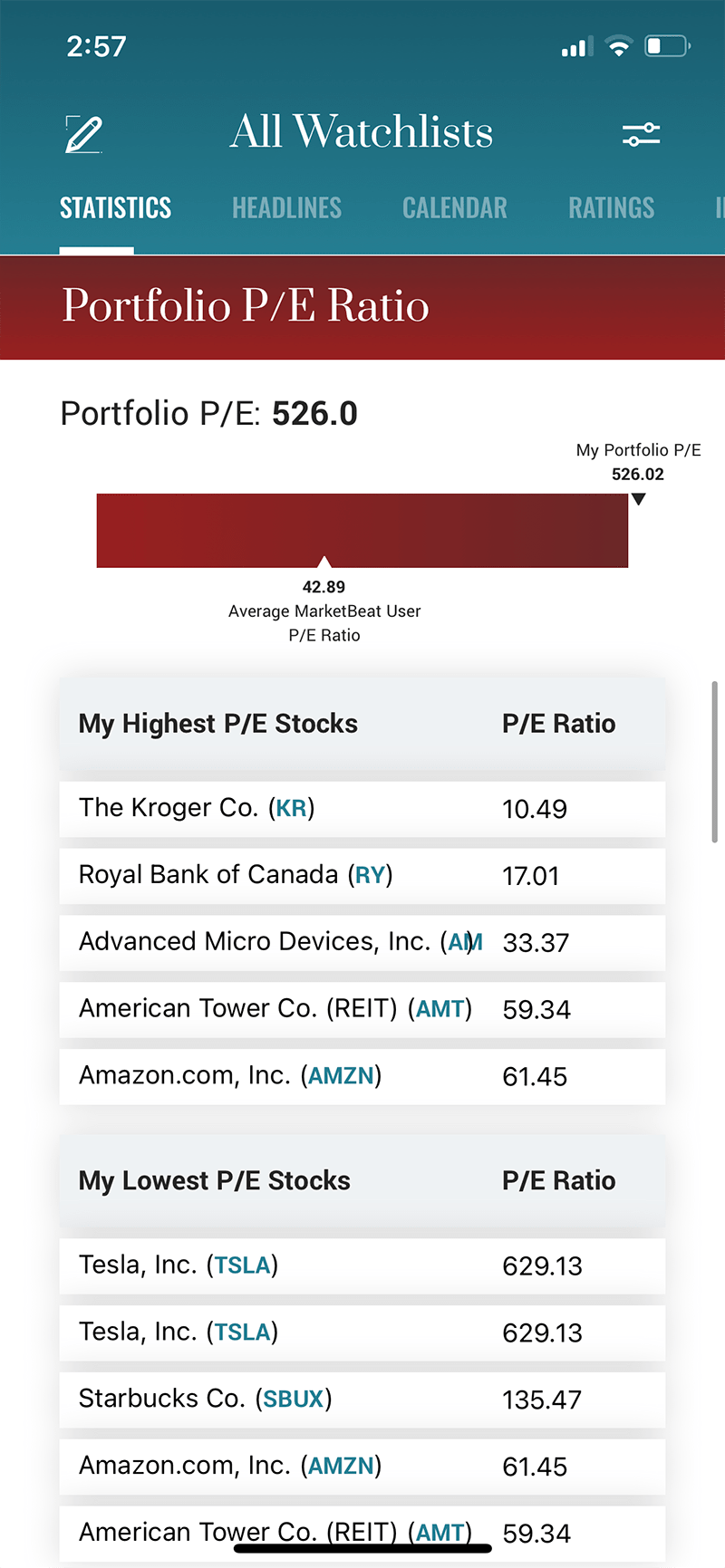725x1568 pixels.
Task: Tap the AMT link under Highest P/E
Action: tap(440, 1009)
